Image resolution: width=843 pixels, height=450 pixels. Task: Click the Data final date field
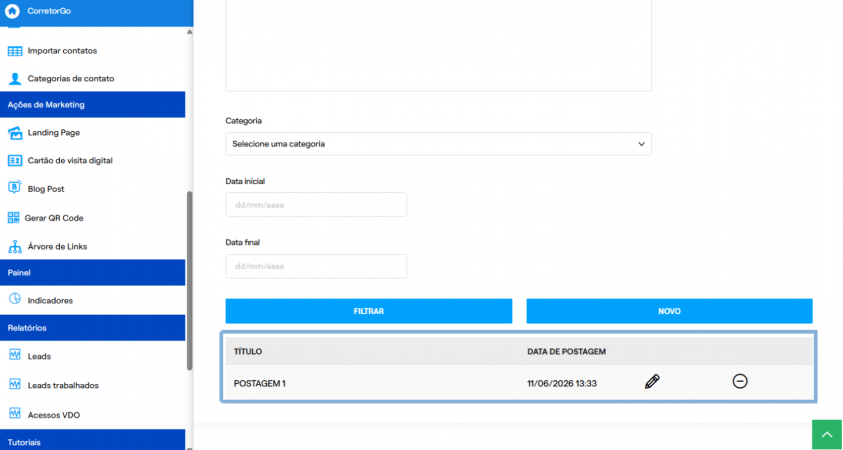click(316, 266)
